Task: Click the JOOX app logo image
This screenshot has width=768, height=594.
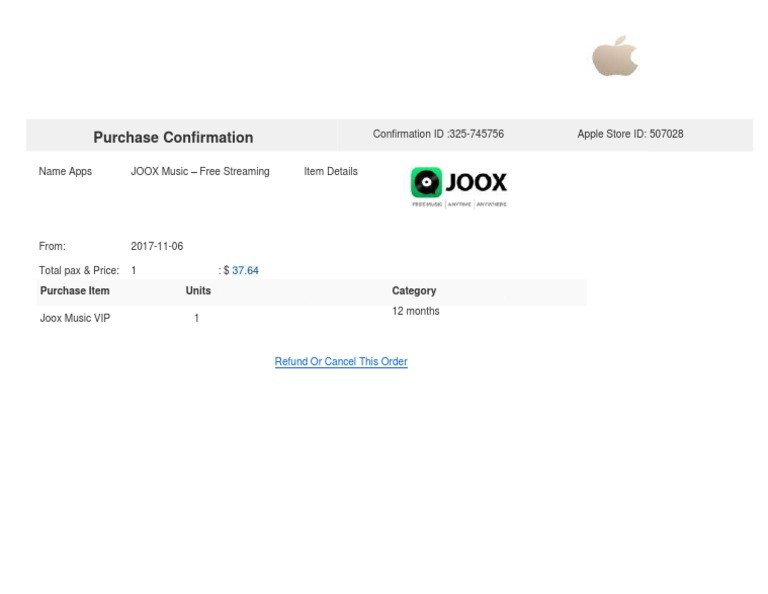Action: [459, 187]
